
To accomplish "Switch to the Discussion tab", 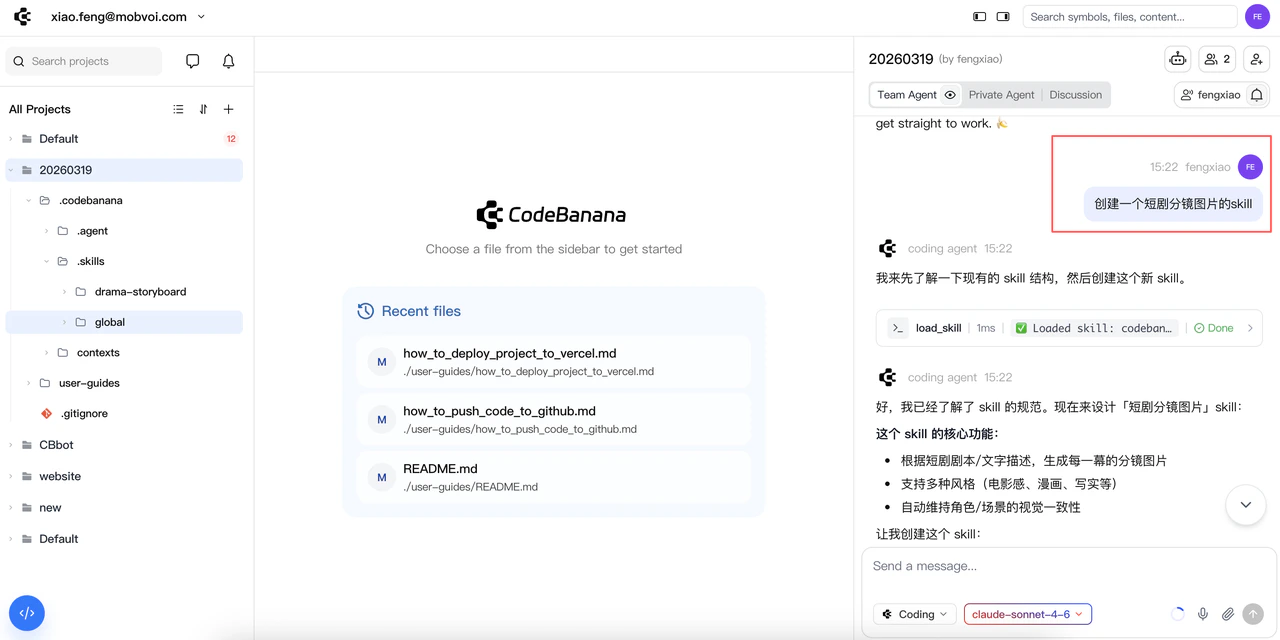I will [1076, 95].
